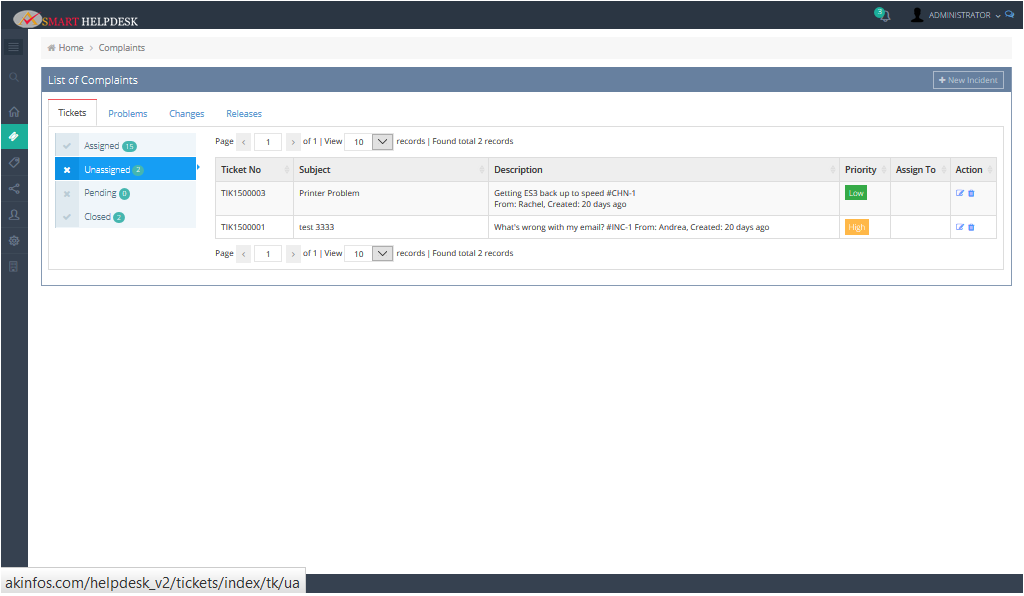Viewport: 1024px width, 596px height.
Task: Open the bottom View records-per-page dropdown
Action: pyautogui.click(x=382, y=254)
